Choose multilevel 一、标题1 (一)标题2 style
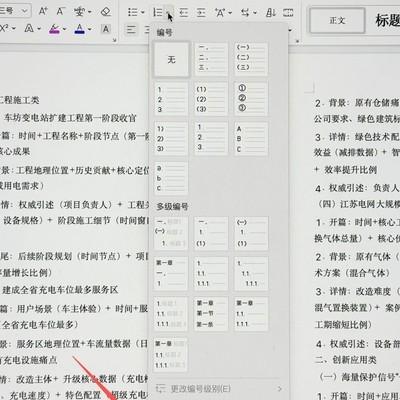This screenshot has height=400, width=400. pyautogui.click(x=171, y=233)
